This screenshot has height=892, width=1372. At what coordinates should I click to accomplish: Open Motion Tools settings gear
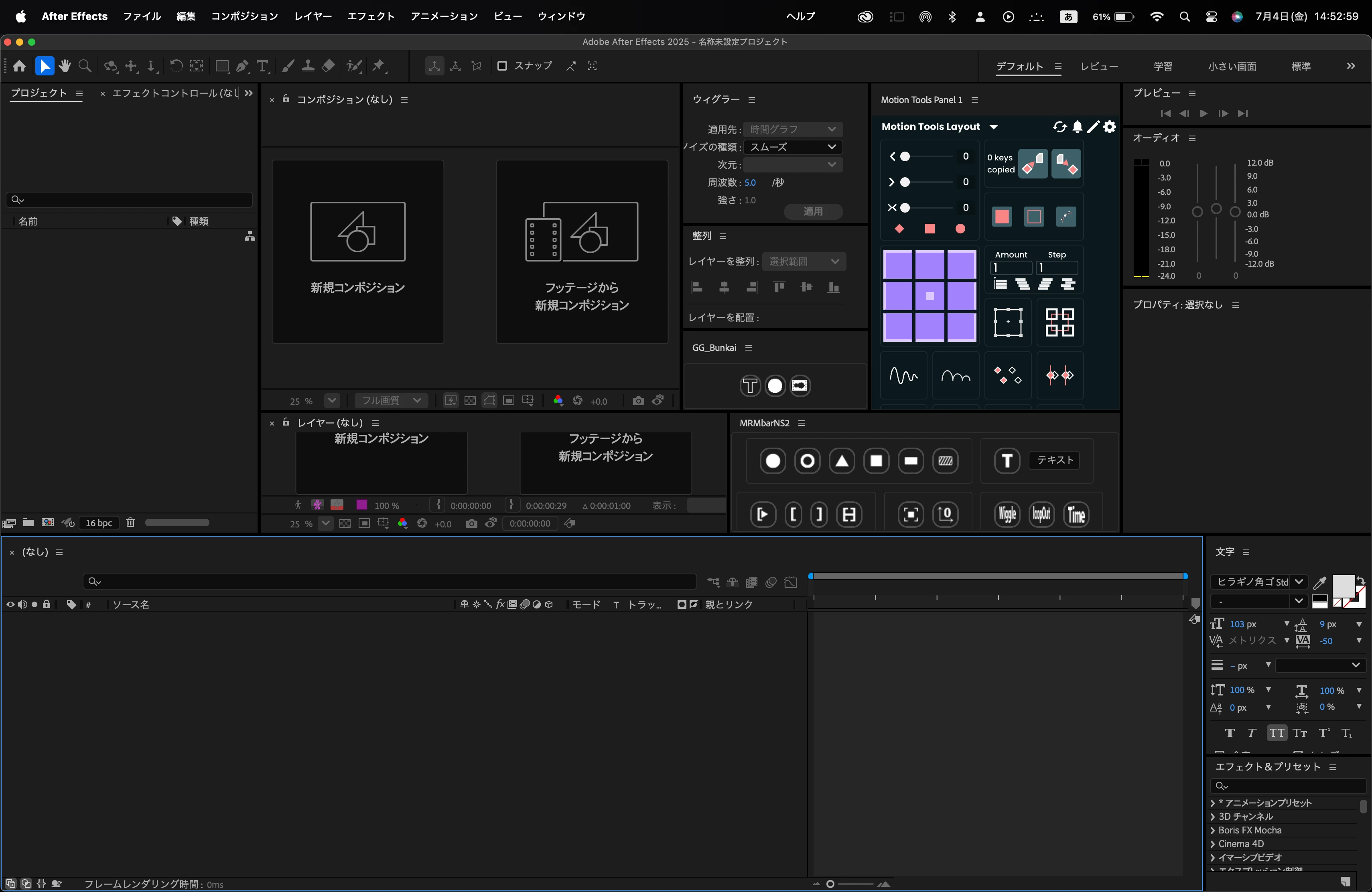pyautogui.click(x=1110, y=127)
